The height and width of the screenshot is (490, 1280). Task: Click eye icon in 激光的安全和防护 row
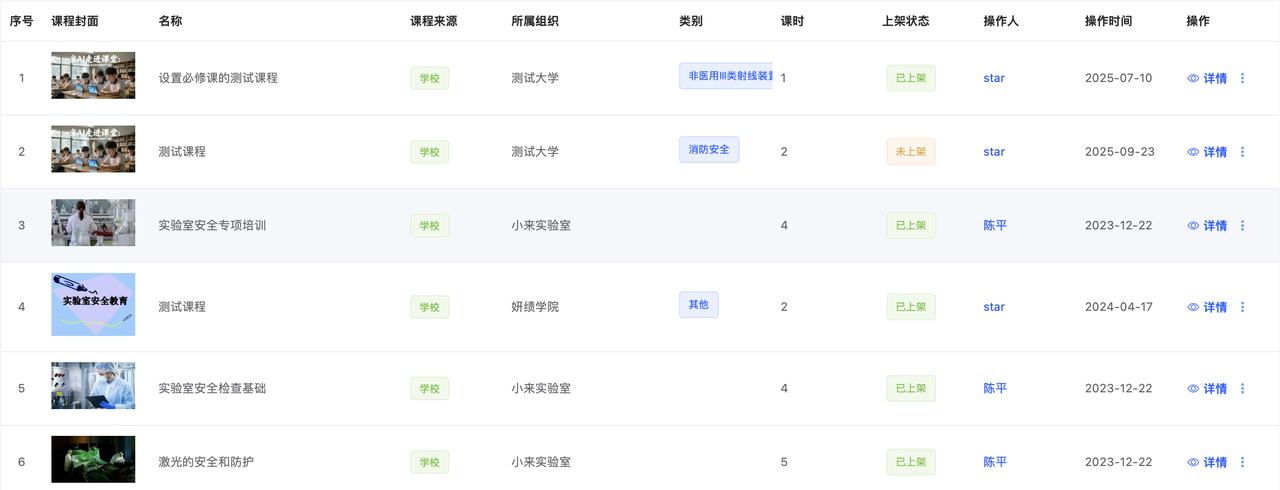point(1193,462)
